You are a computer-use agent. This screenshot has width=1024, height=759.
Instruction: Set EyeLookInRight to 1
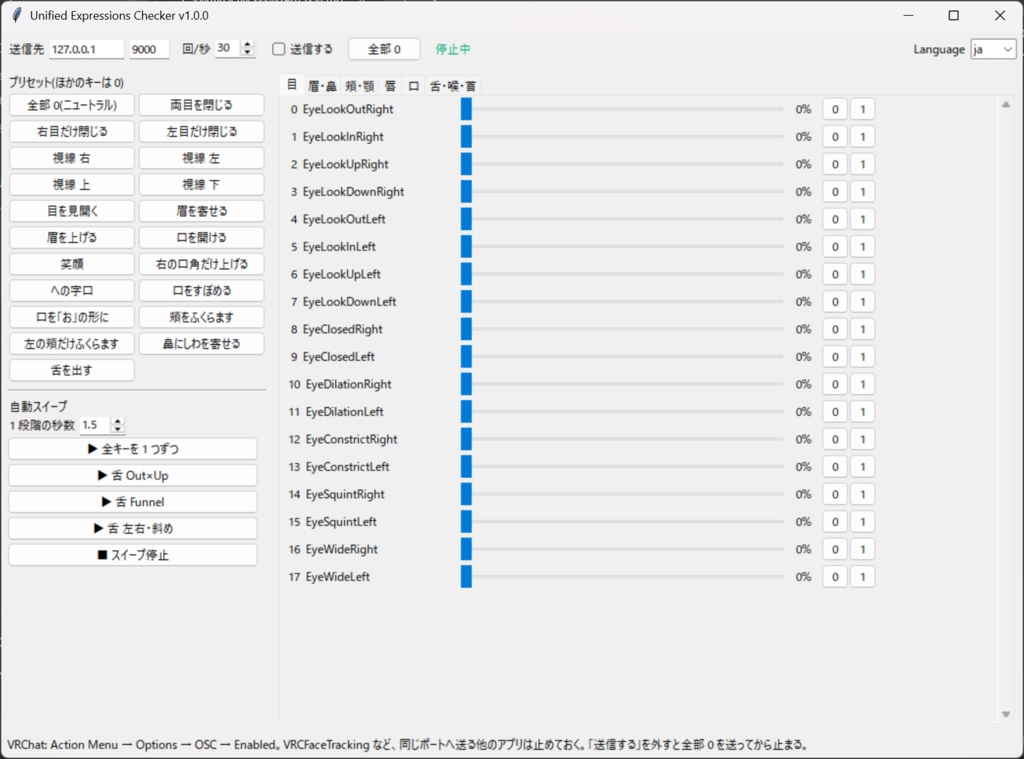tap(863, 137)
